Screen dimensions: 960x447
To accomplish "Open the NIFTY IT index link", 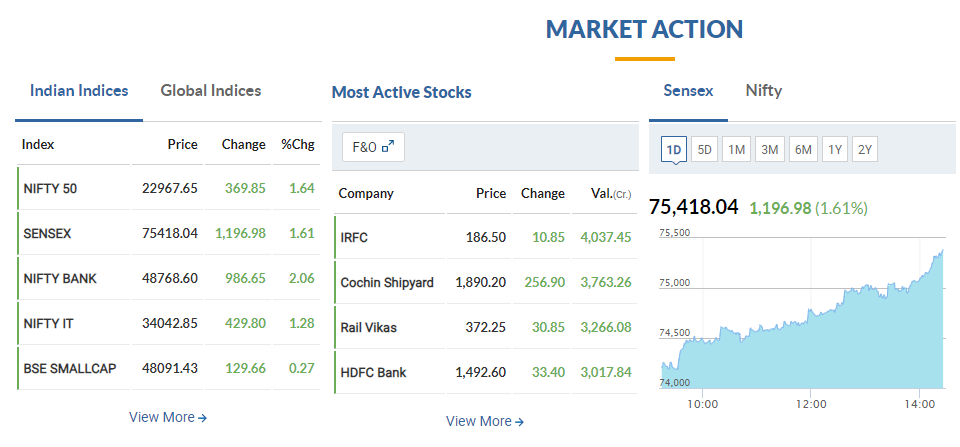I will [48, 323].
